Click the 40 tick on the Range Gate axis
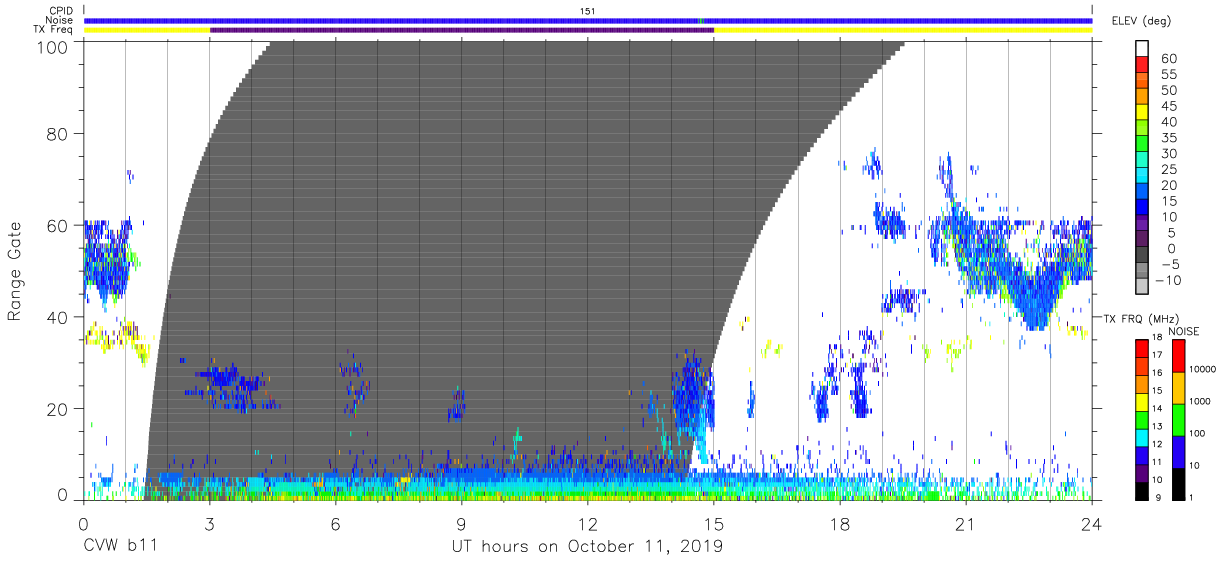Viewport: 1228px width, 567px height. coord(58,317)
